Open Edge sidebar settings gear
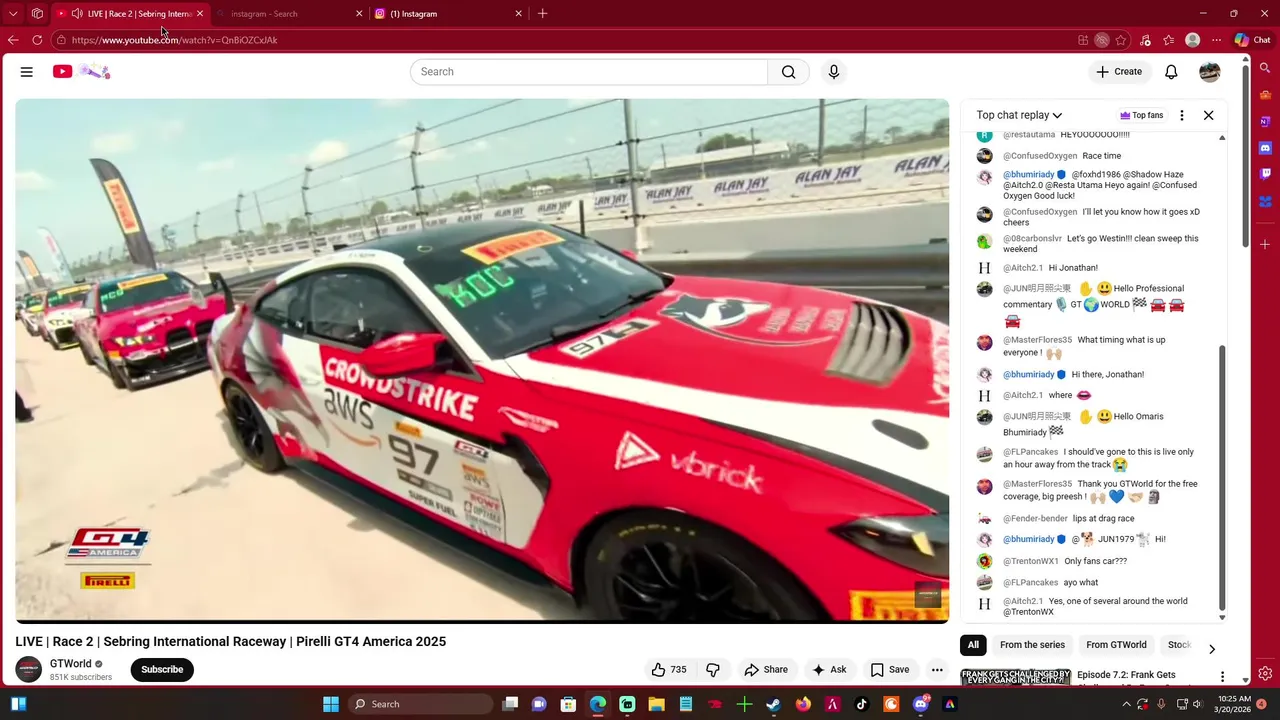This screenshot has height=720, width=1280. [1265, 674]
